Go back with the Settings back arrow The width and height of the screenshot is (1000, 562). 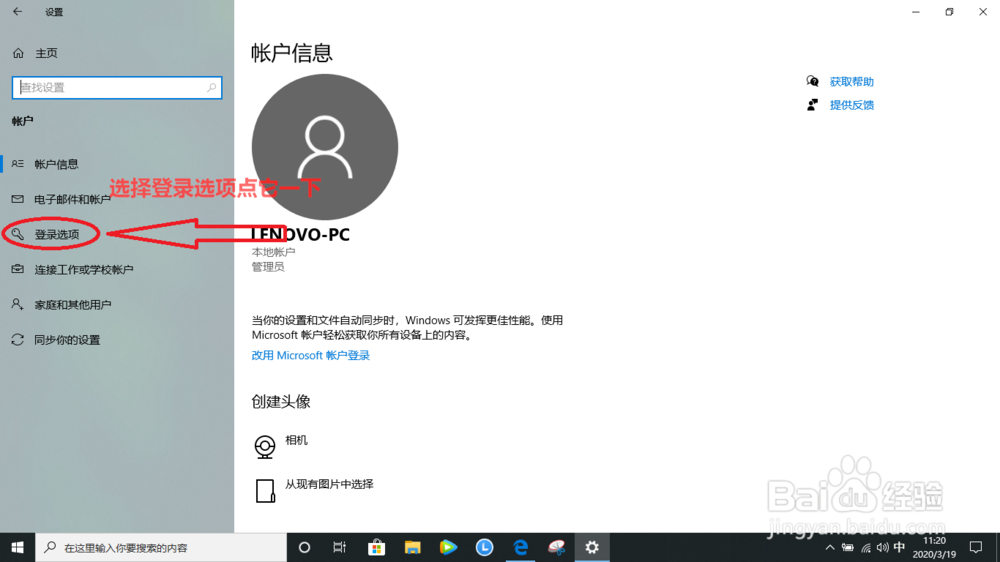[x=17, y=11]
